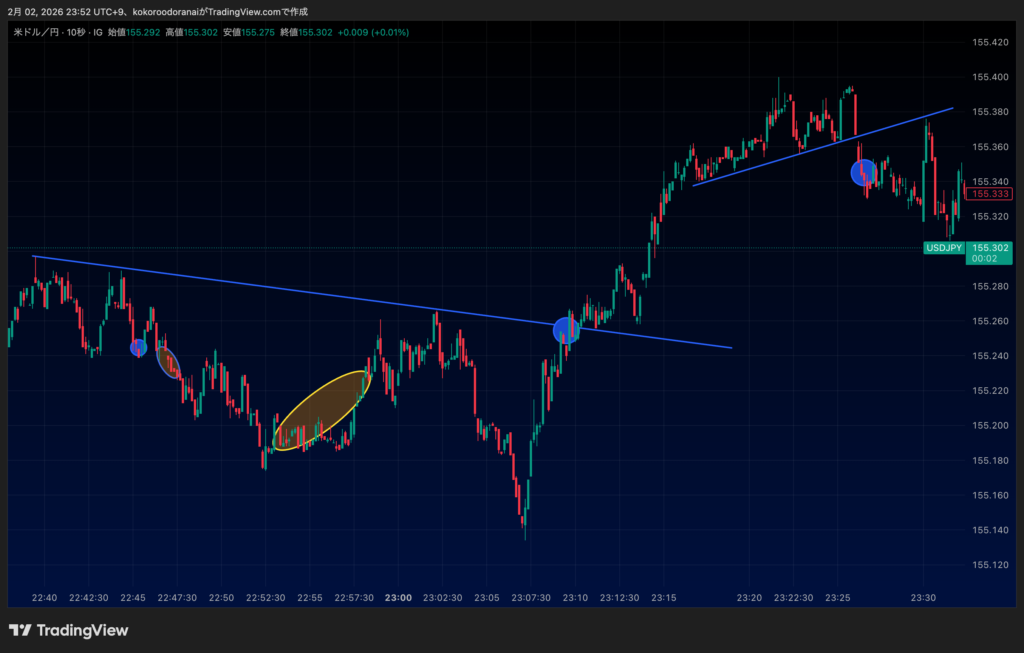Select the blue circle on the descending trend line
This screenshot has height=653, width=1024.
tap(566, 330)
